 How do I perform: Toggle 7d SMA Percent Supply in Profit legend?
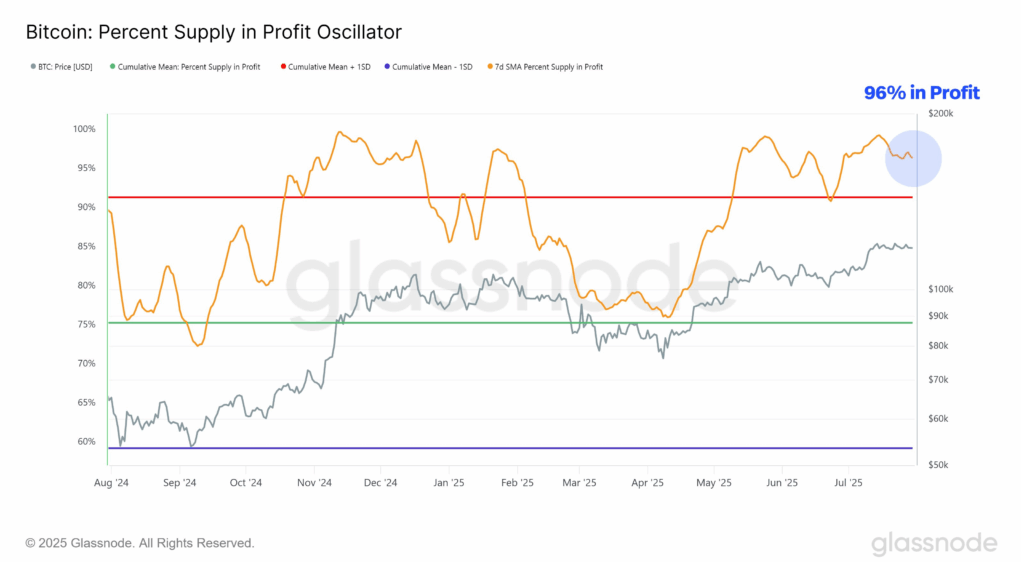point(545,67)
